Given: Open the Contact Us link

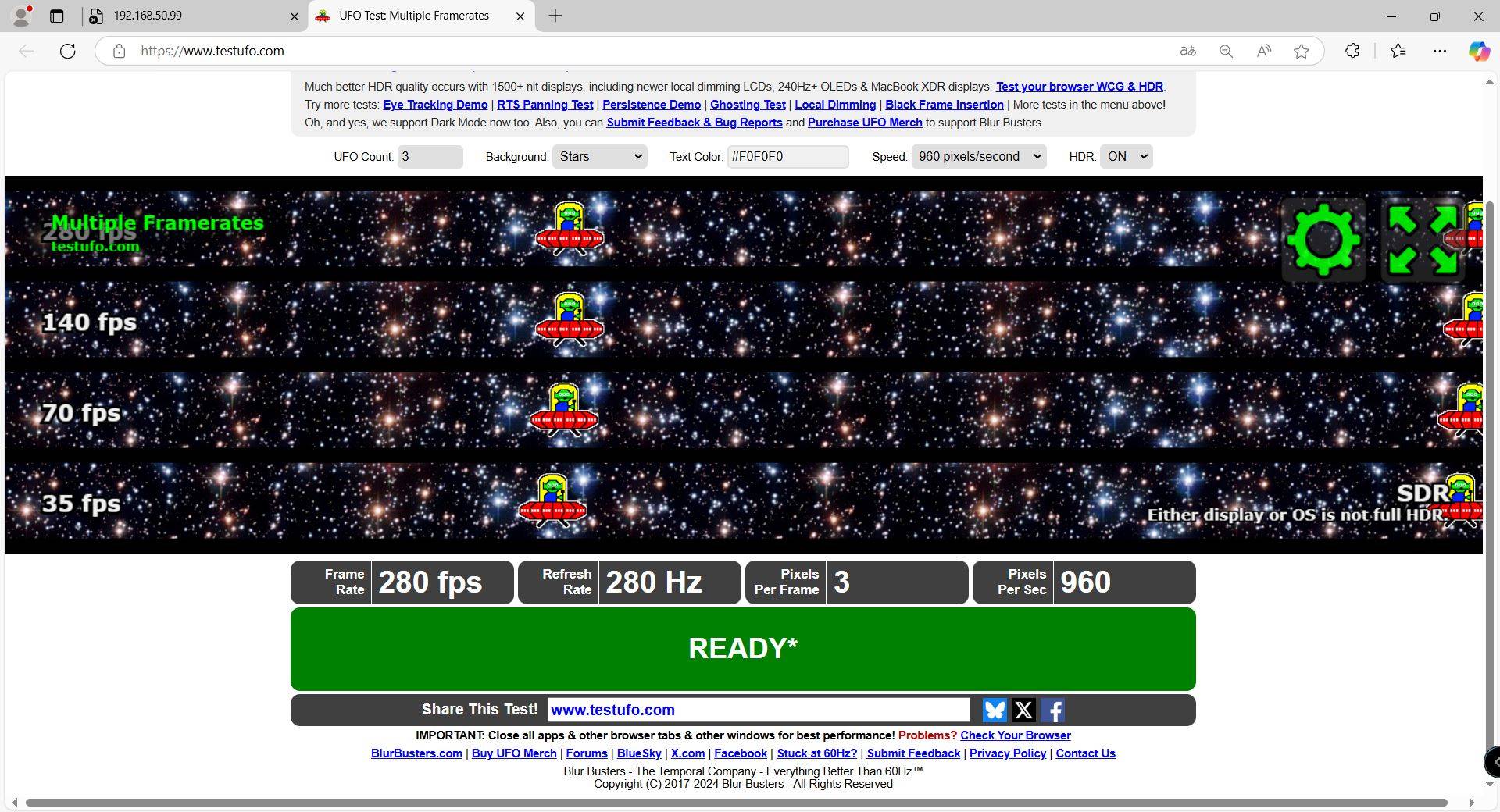Looking at the screenshot, I should 1085,753.
